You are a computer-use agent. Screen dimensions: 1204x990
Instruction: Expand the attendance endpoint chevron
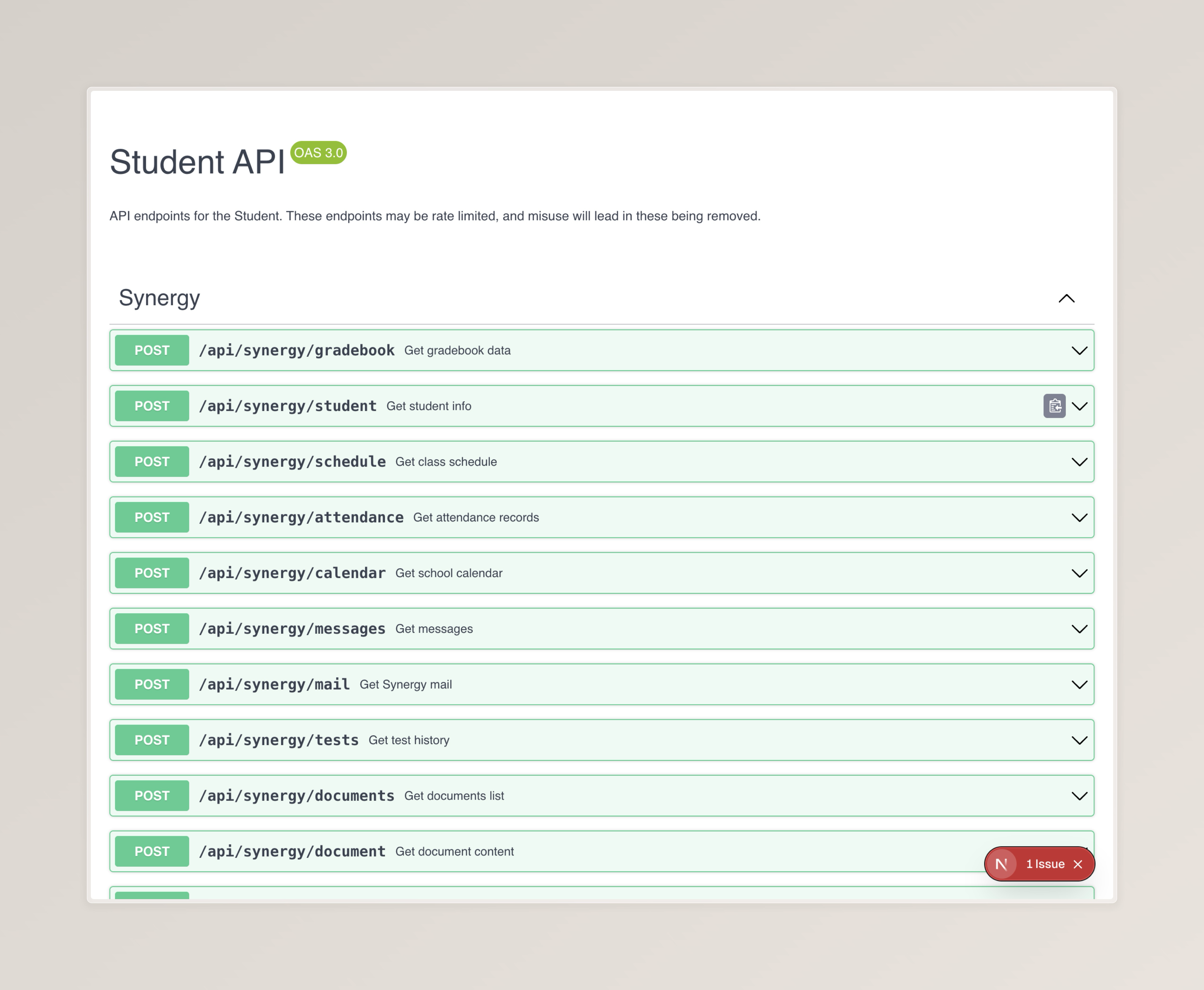point(1079,517)
